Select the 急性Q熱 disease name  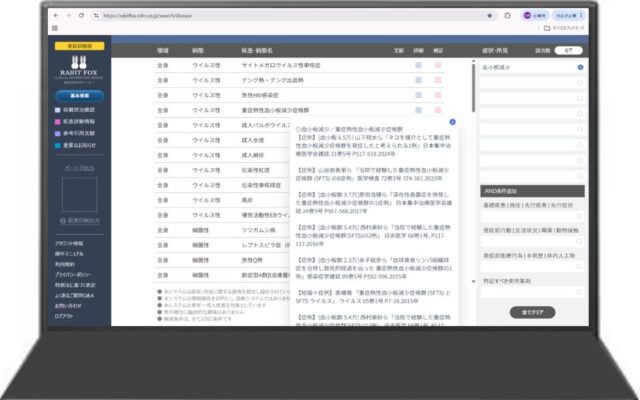252,260
